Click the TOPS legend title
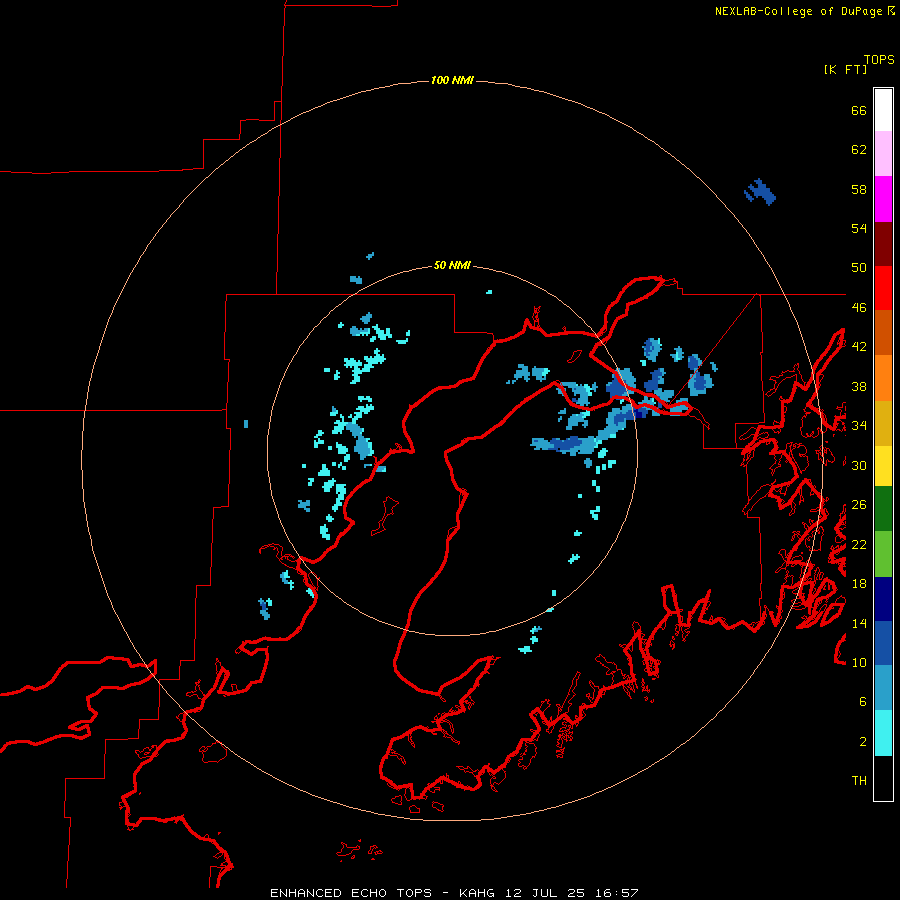This screenshot has width=900, height=900. tap(879, 60)
